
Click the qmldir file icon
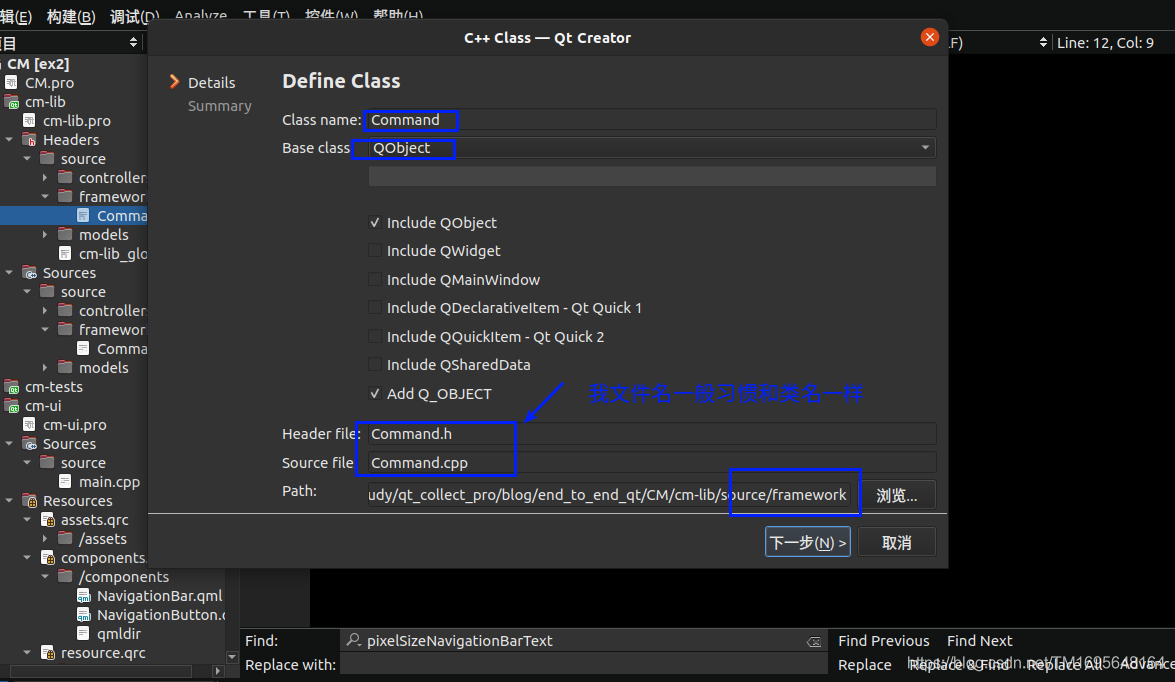tap(83, 634)
